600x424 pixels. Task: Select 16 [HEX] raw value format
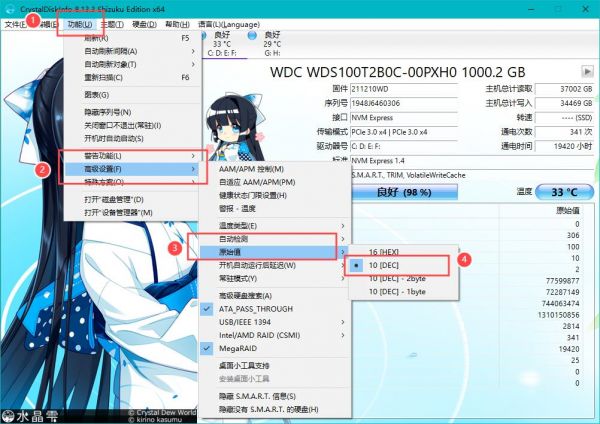(403, 252)
